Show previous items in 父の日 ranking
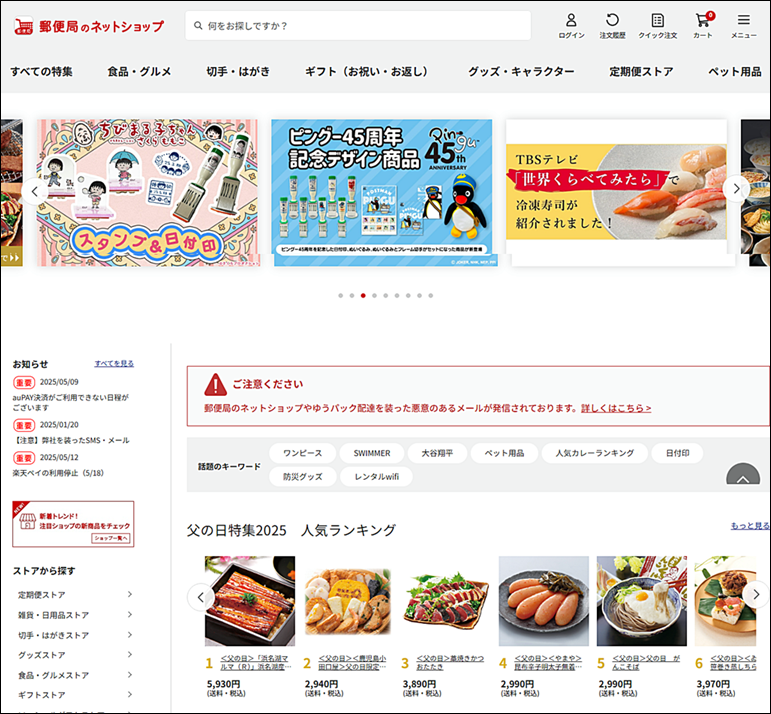Image resolution: width=771 pixels, height=714 pixels. click(x=201, y=597)
